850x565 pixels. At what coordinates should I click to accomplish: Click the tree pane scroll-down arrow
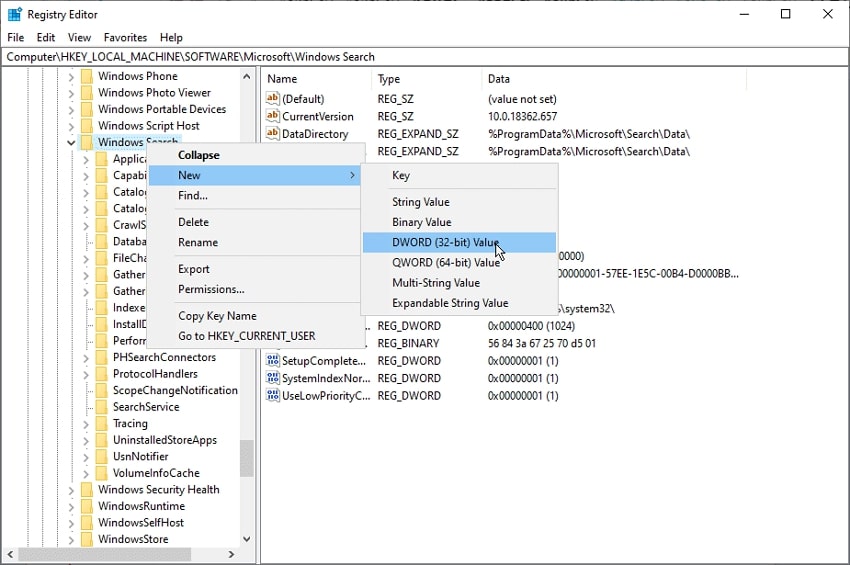(x=247, y=539)
